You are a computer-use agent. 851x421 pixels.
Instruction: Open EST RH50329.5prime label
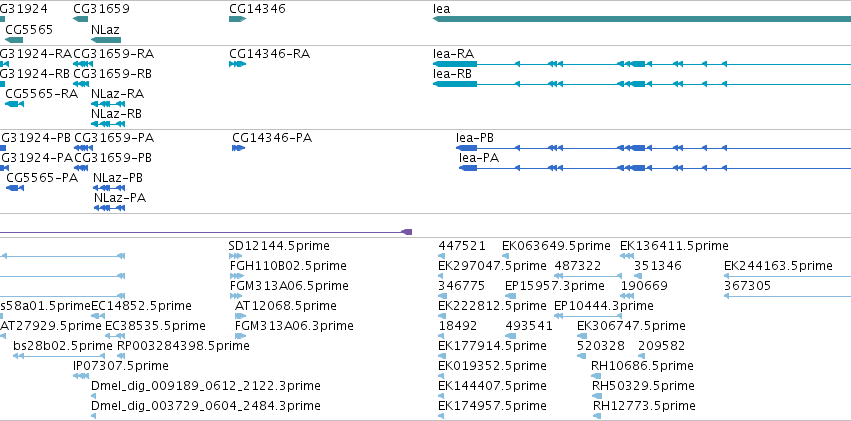pyautogui.click(x=643, y=386)
